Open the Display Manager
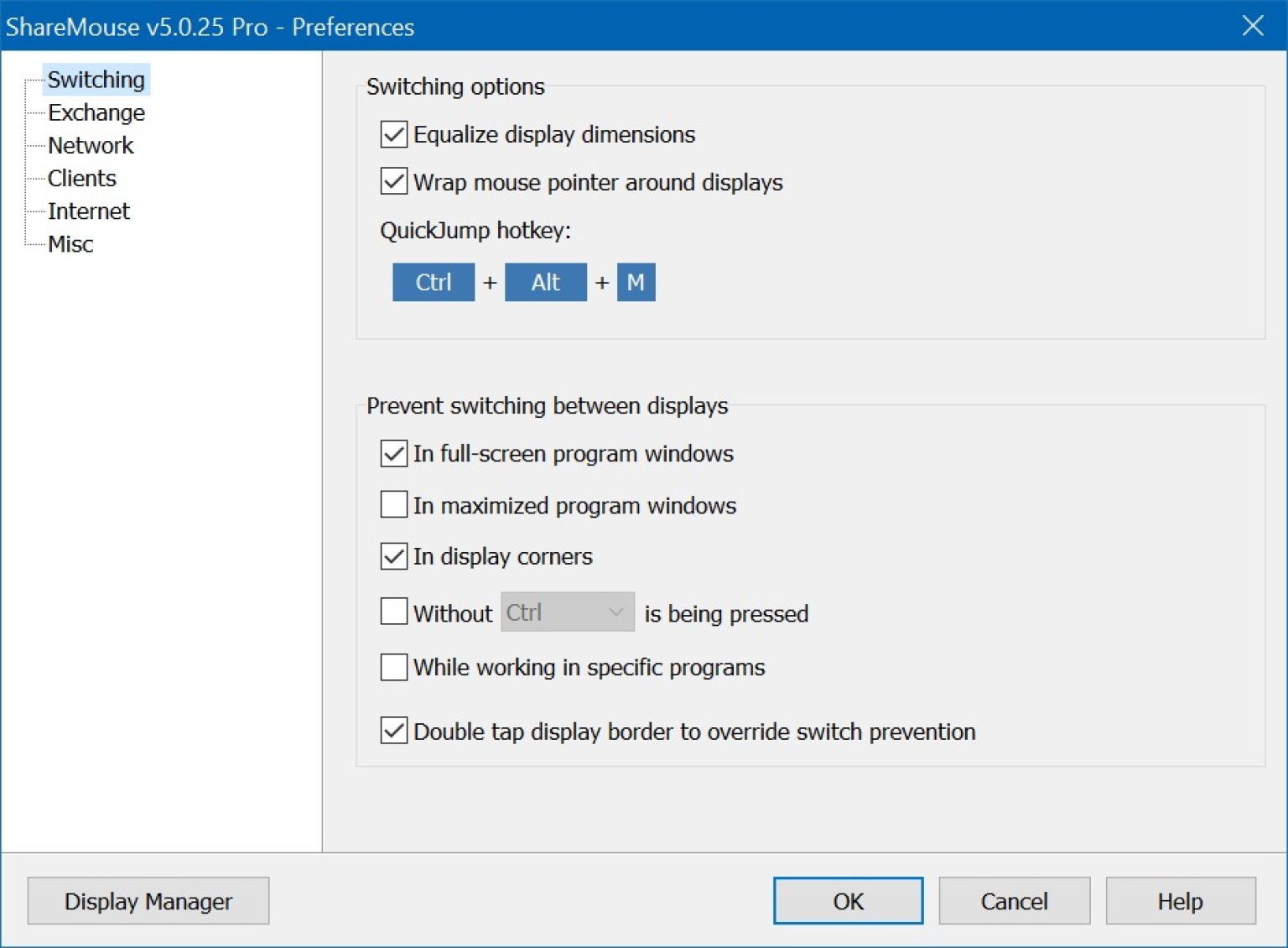The width and height of the screenshot is (1288, 948). (x=148, y=900)
